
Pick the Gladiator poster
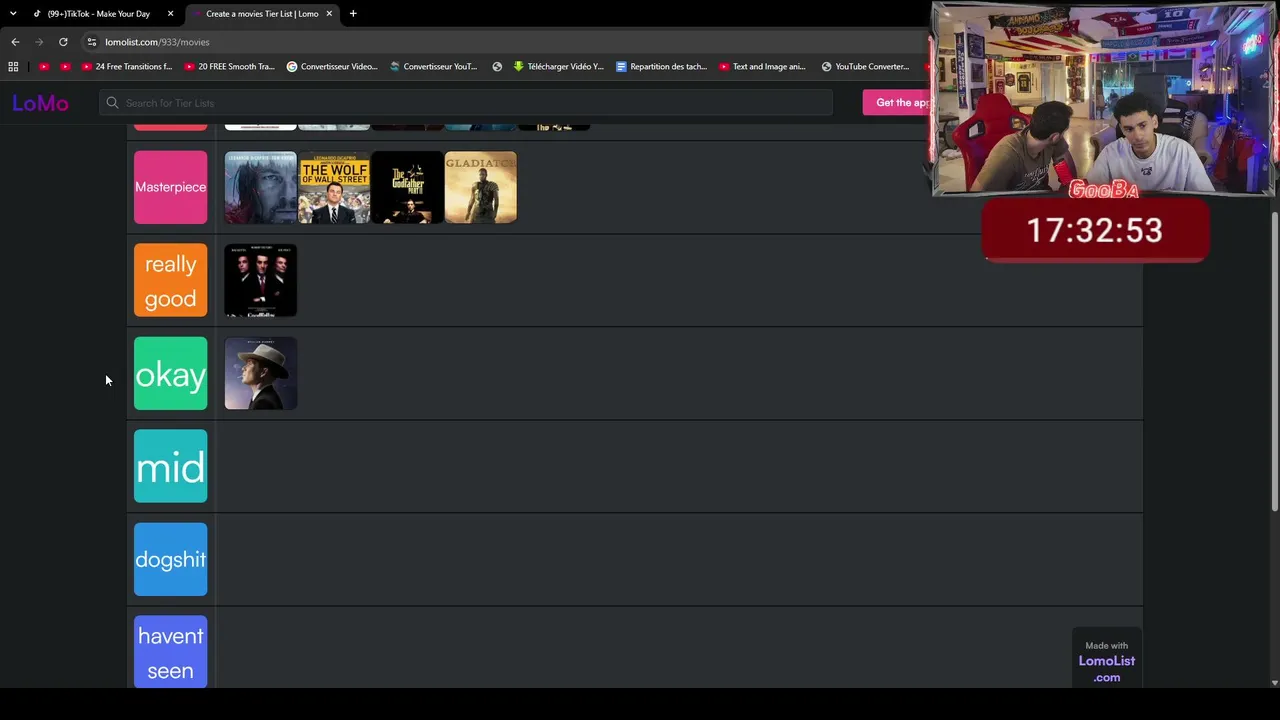click(481, 187)
